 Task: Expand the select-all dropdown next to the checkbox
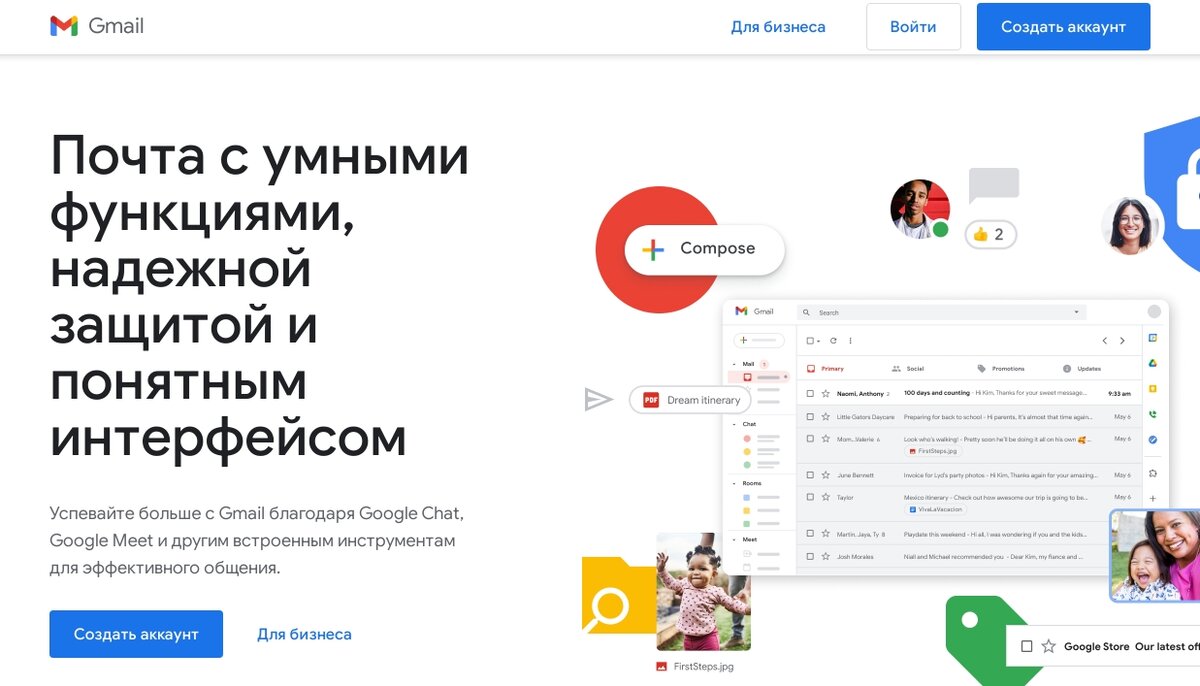click(819, 341)
